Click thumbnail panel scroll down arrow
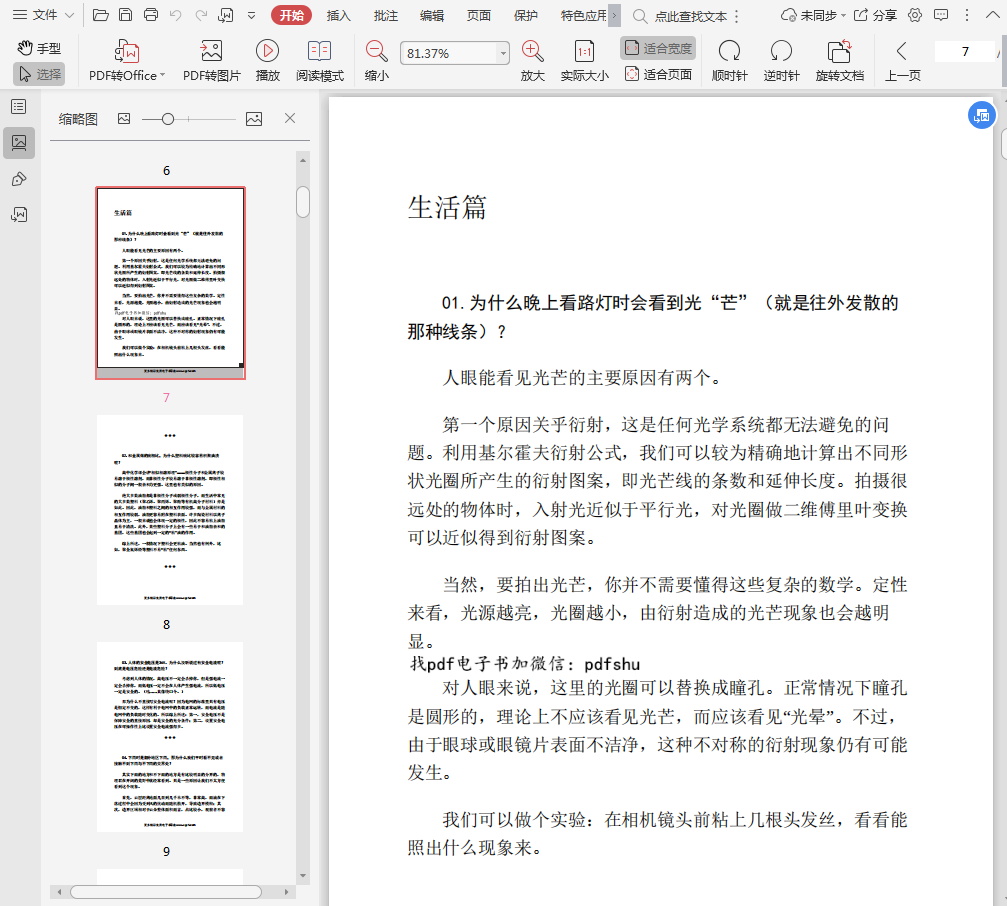 (x=302, y=876)
